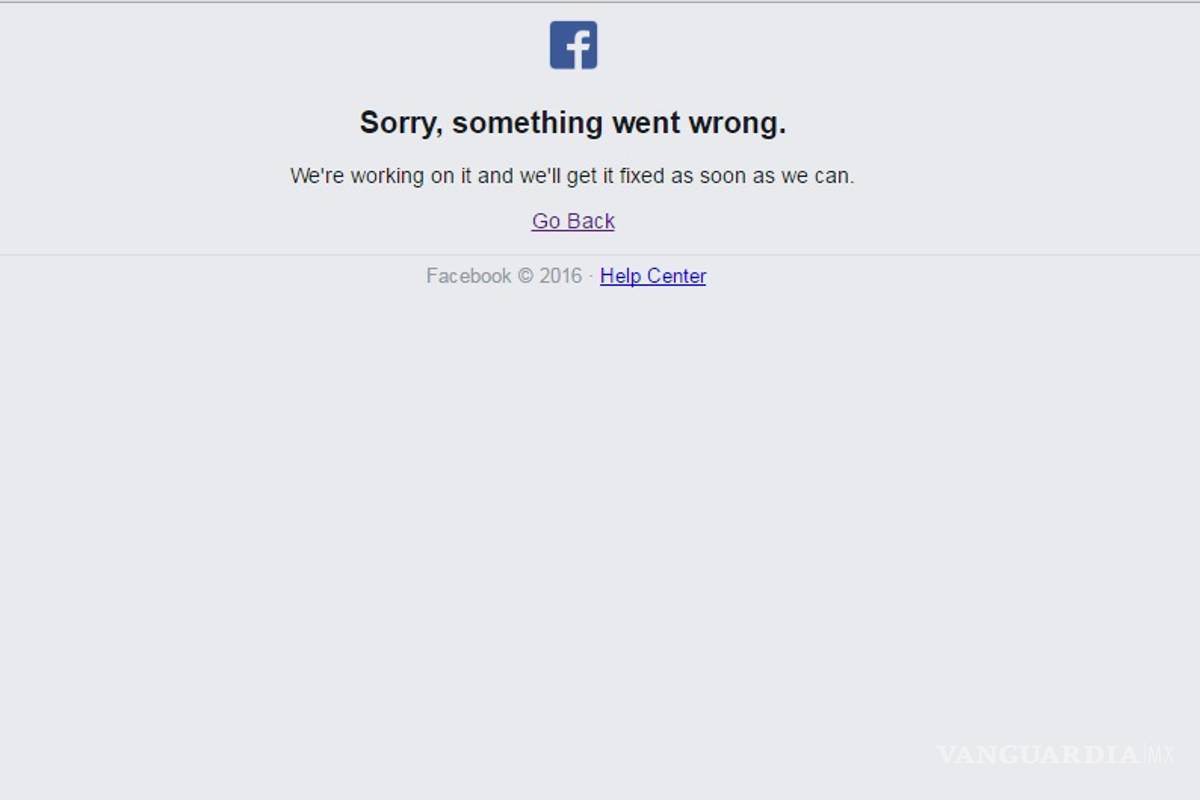Click the white 'f' letter inside logo

point(578,48)
